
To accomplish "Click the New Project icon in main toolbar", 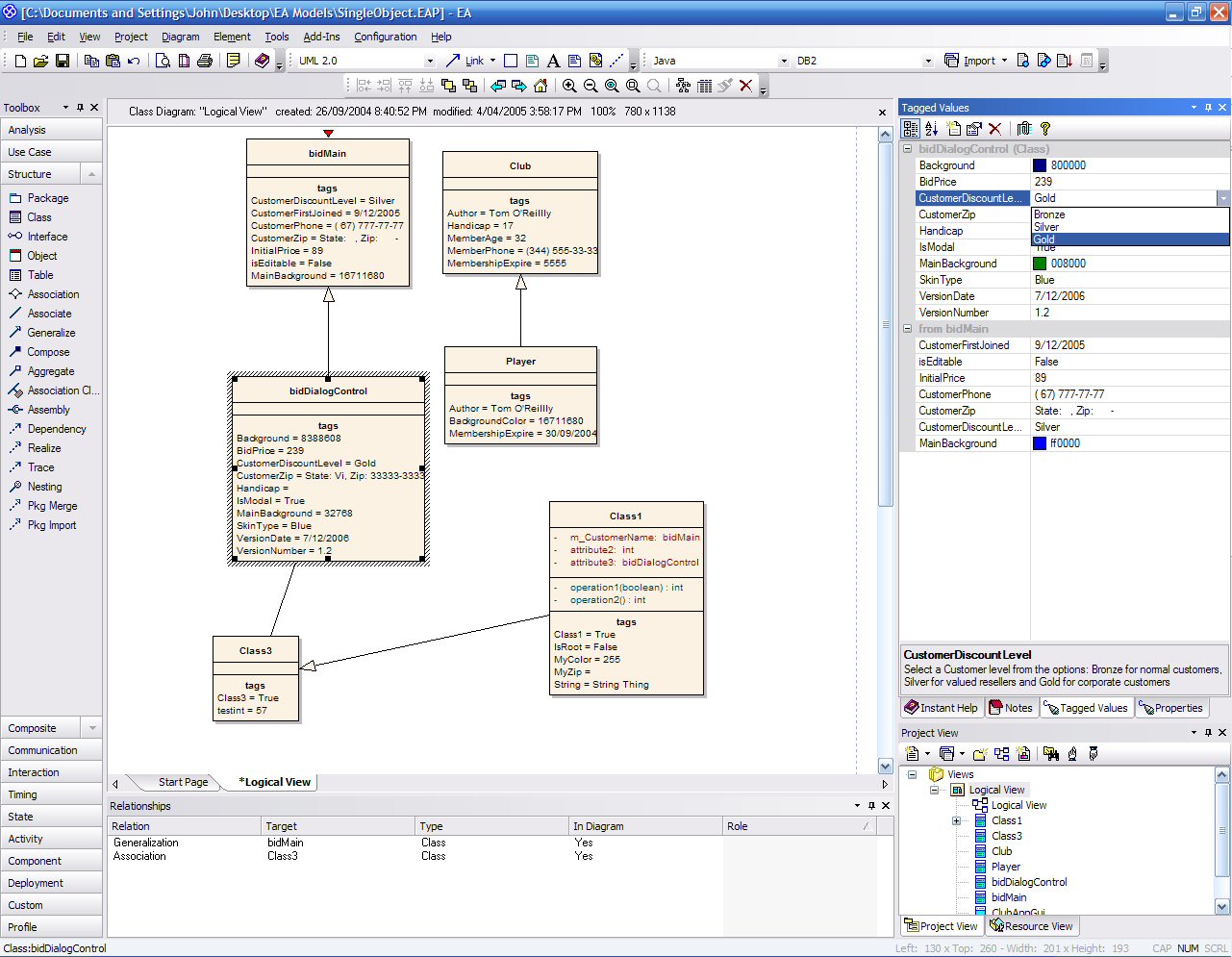I will 20,61.
